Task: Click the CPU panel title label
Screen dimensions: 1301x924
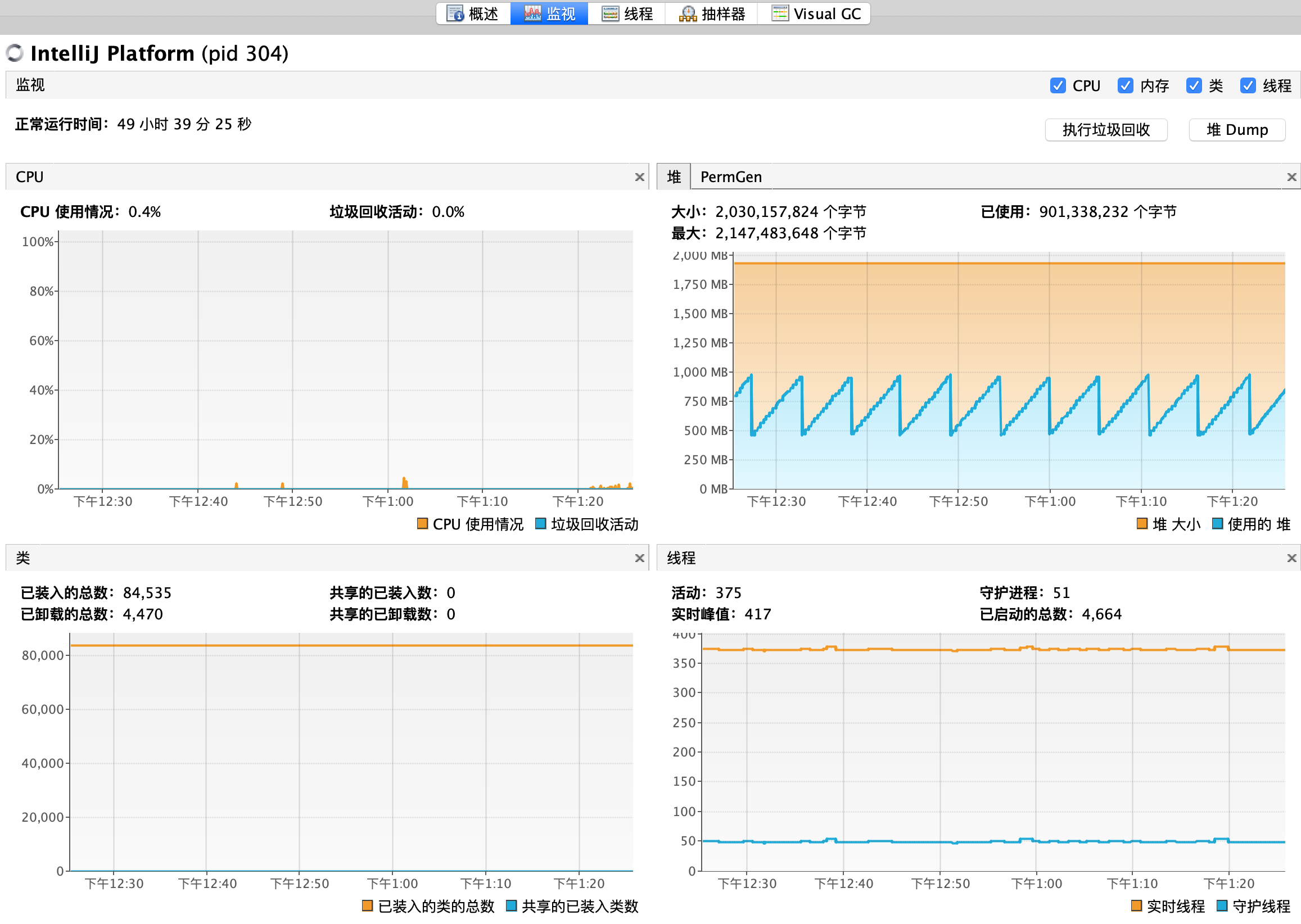Action: [30, 177]
